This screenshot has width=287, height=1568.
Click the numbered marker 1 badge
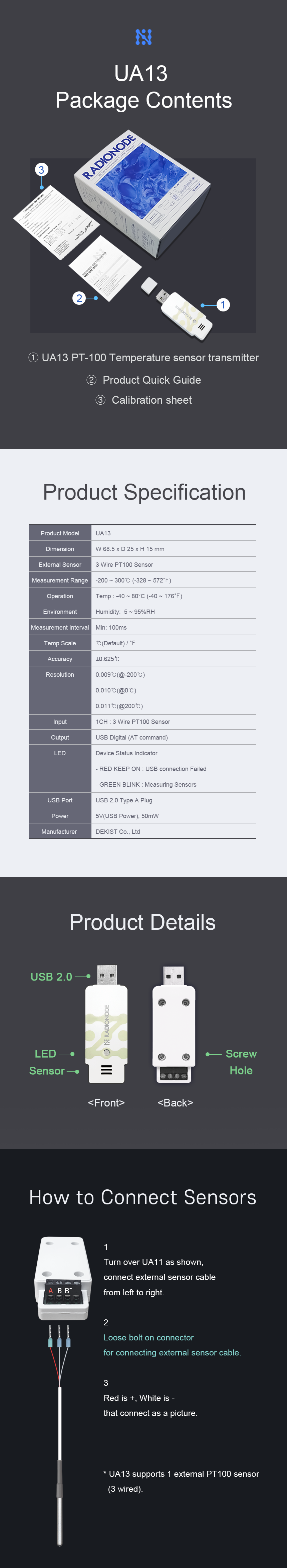(223, 304)
